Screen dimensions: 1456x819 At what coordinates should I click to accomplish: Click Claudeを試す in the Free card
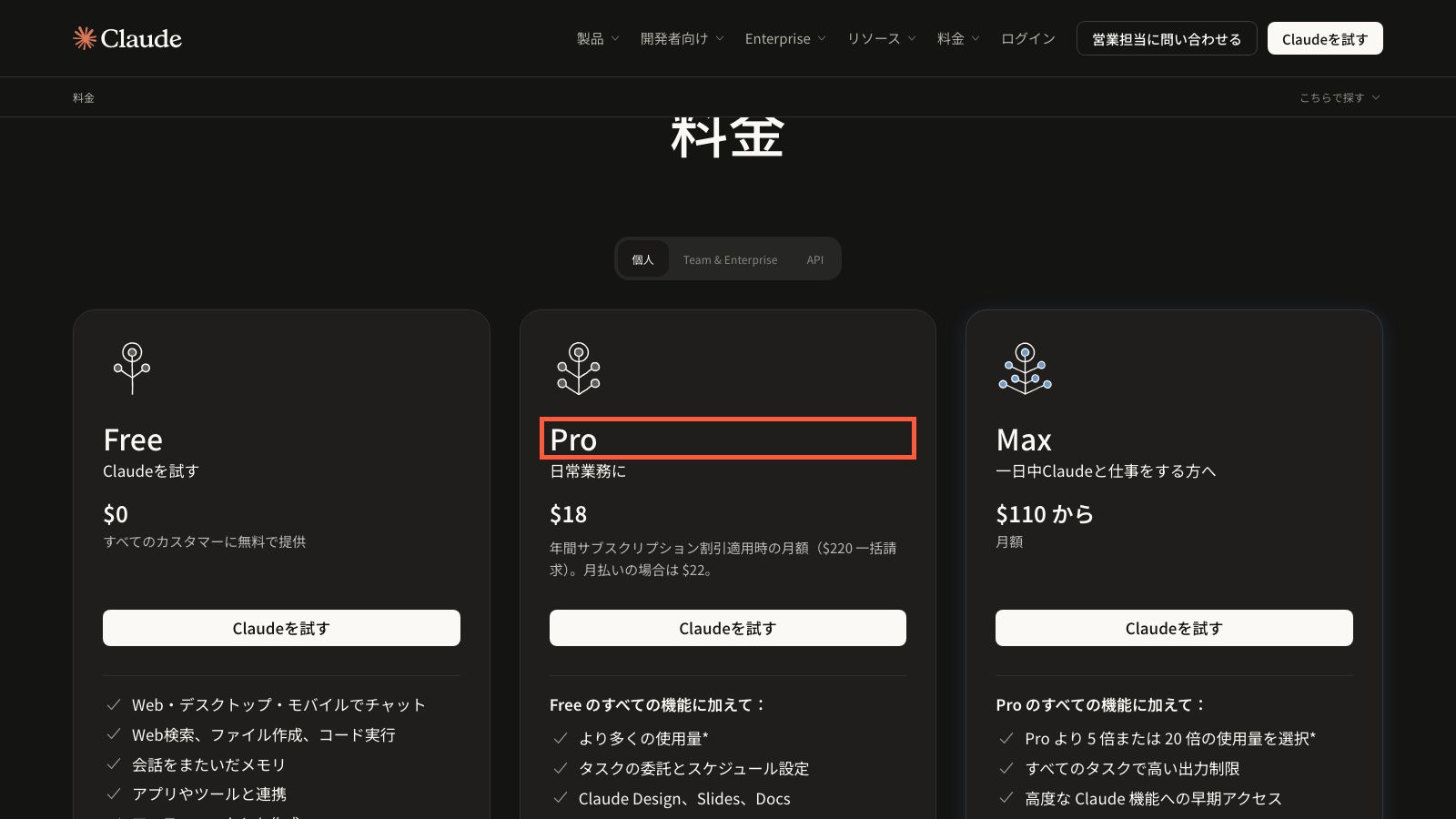[281, 628]
